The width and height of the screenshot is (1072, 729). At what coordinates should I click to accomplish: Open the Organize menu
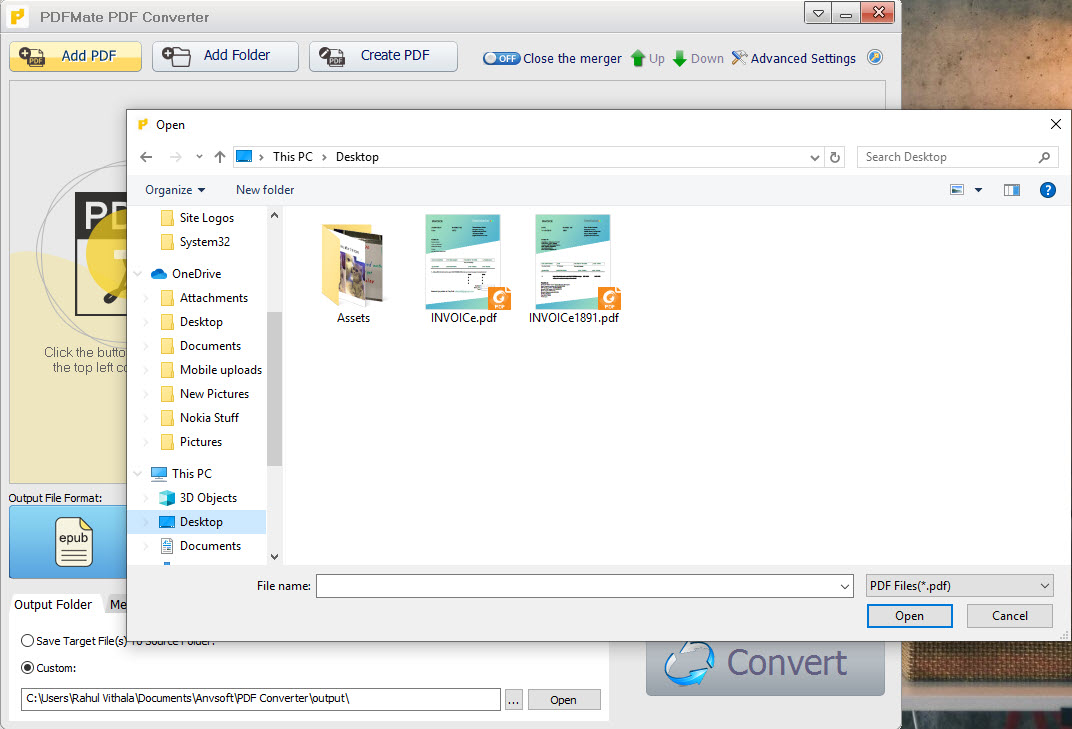pos(174,190)
